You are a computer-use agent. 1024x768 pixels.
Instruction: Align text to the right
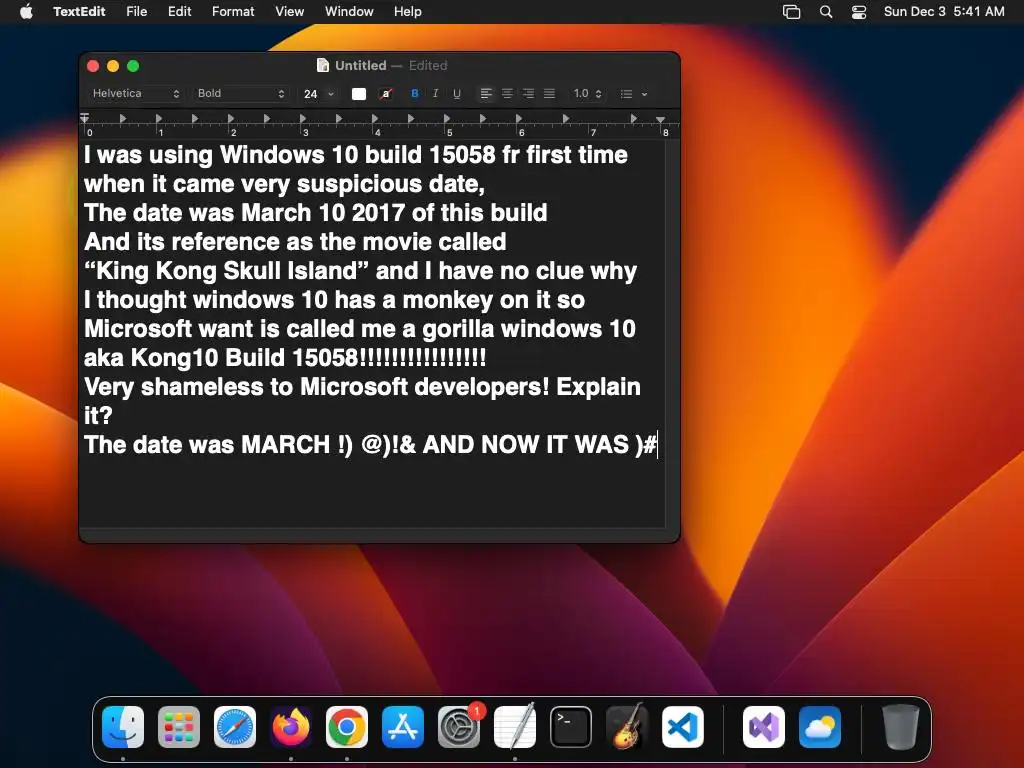pos(528,94)
